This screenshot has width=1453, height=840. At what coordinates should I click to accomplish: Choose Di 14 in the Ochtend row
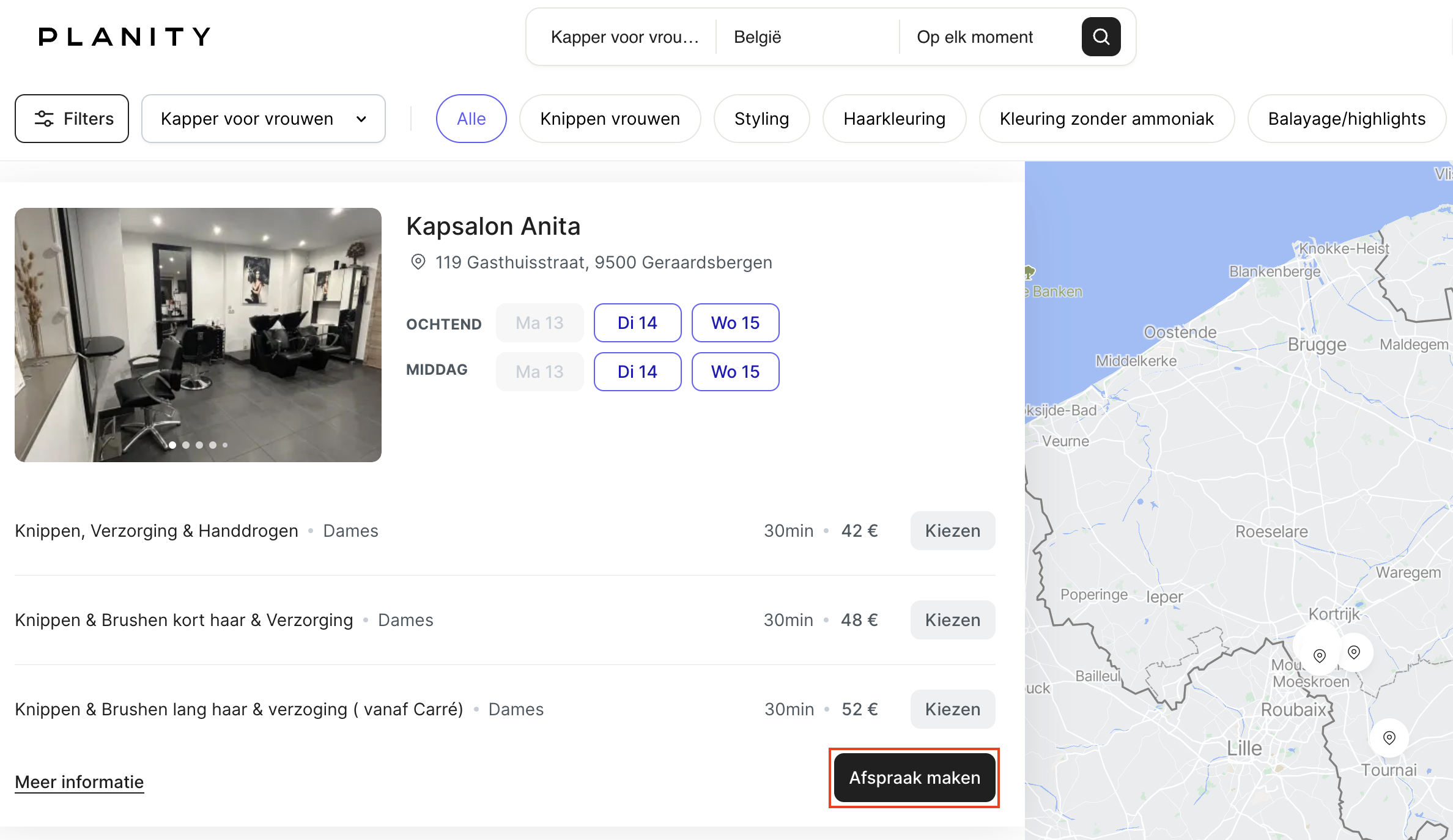click(x=637, y=323)
